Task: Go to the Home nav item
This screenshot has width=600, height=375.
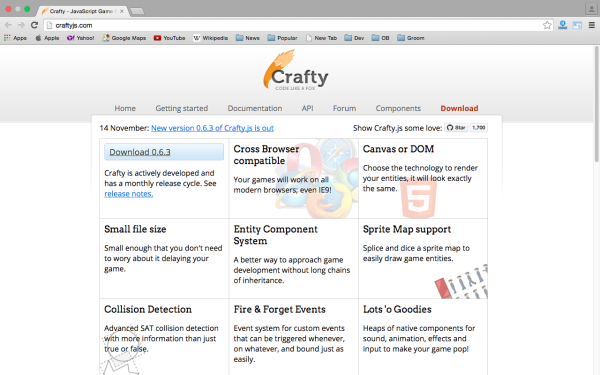Action: [125, 108]
